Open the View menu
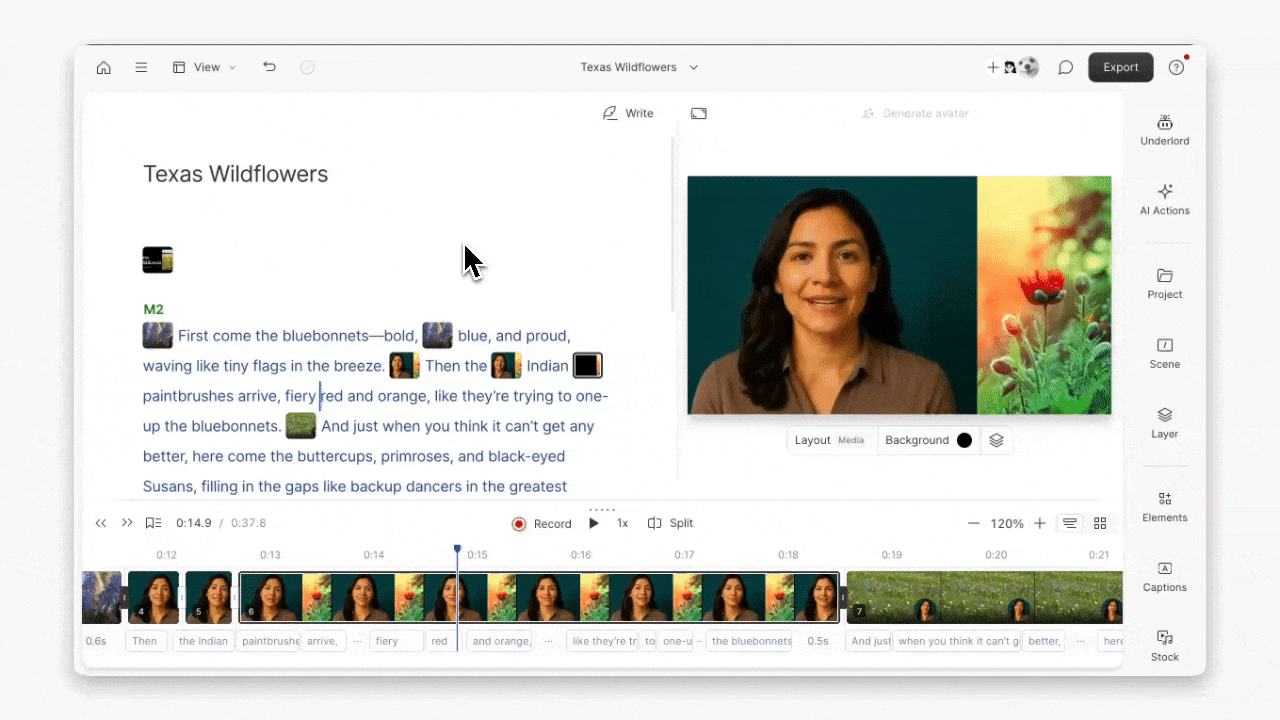The width and height of the screenshot is (1280, 720). (205, 67)
